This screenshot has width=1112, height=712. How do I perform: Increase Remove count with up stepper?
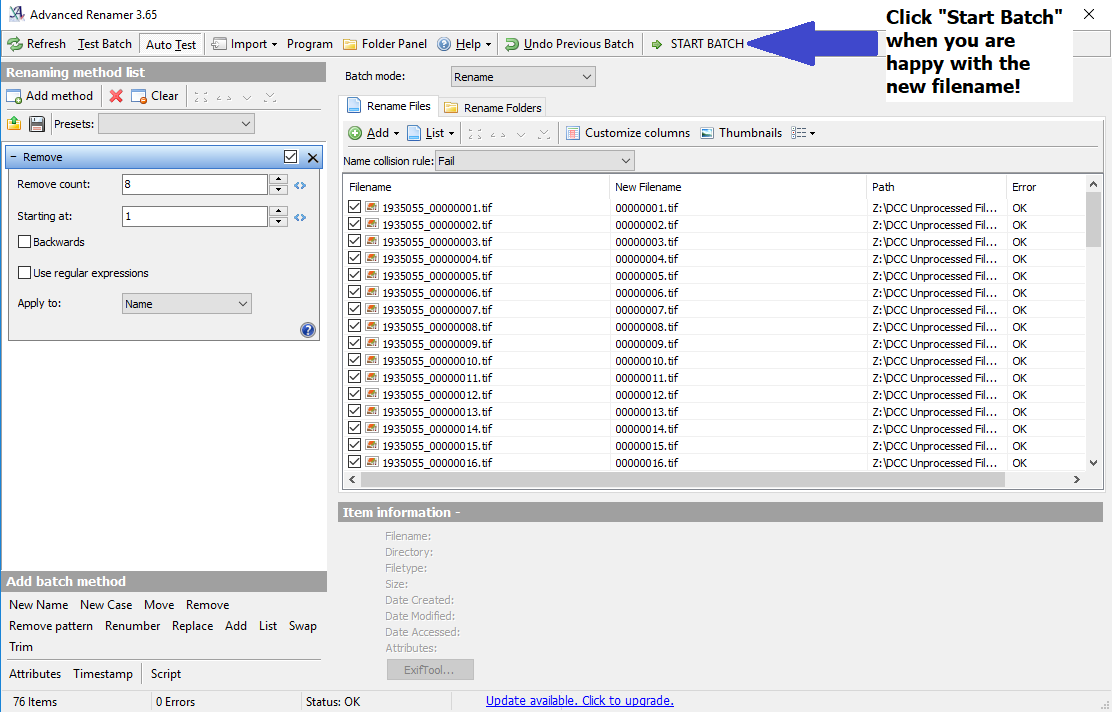279,180
